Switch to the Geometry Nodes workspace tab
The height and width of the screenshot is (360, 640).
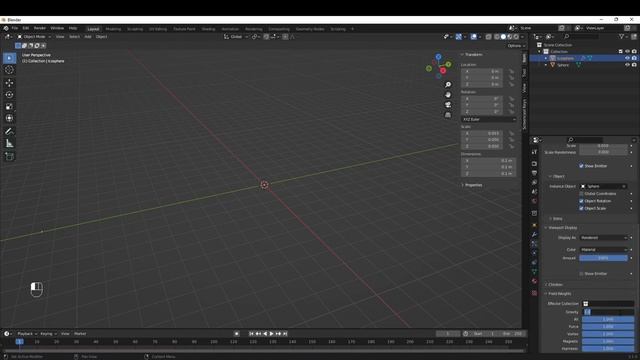(x=310, y=29)
